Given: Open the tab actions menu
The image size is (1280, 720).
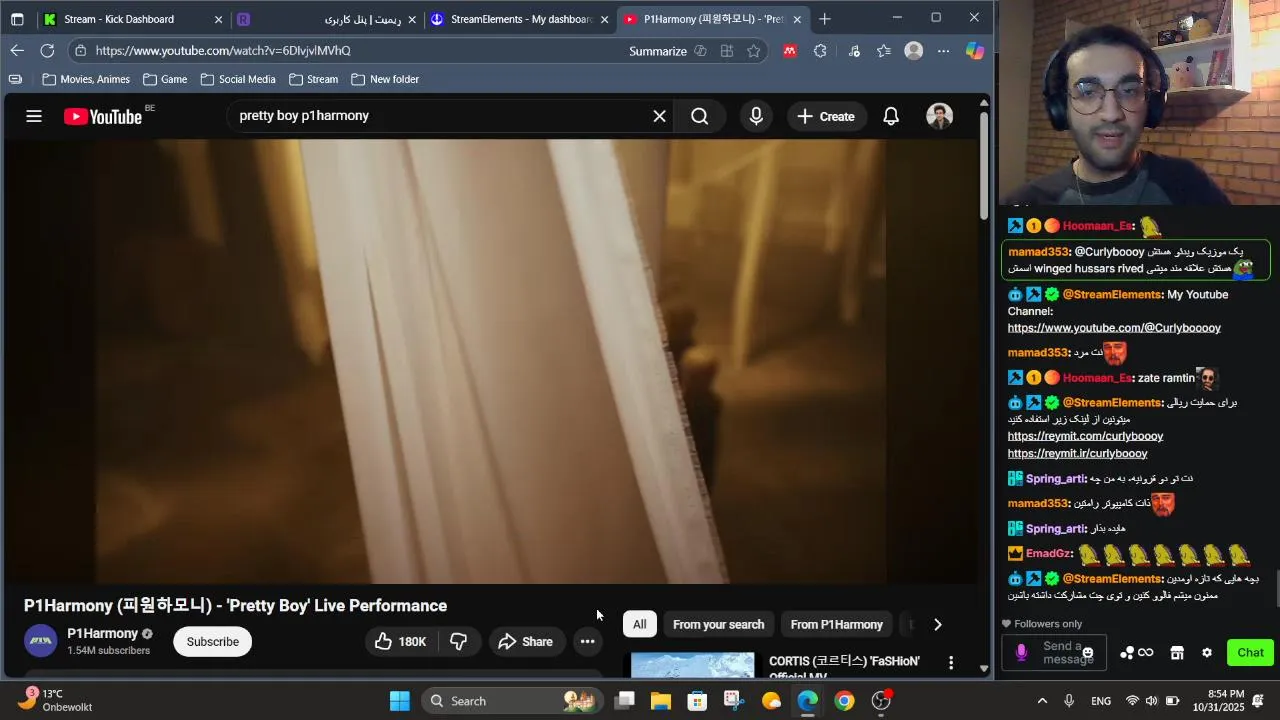Looking at the screenshot, I should pyautogui.click(x=17, y=19).
